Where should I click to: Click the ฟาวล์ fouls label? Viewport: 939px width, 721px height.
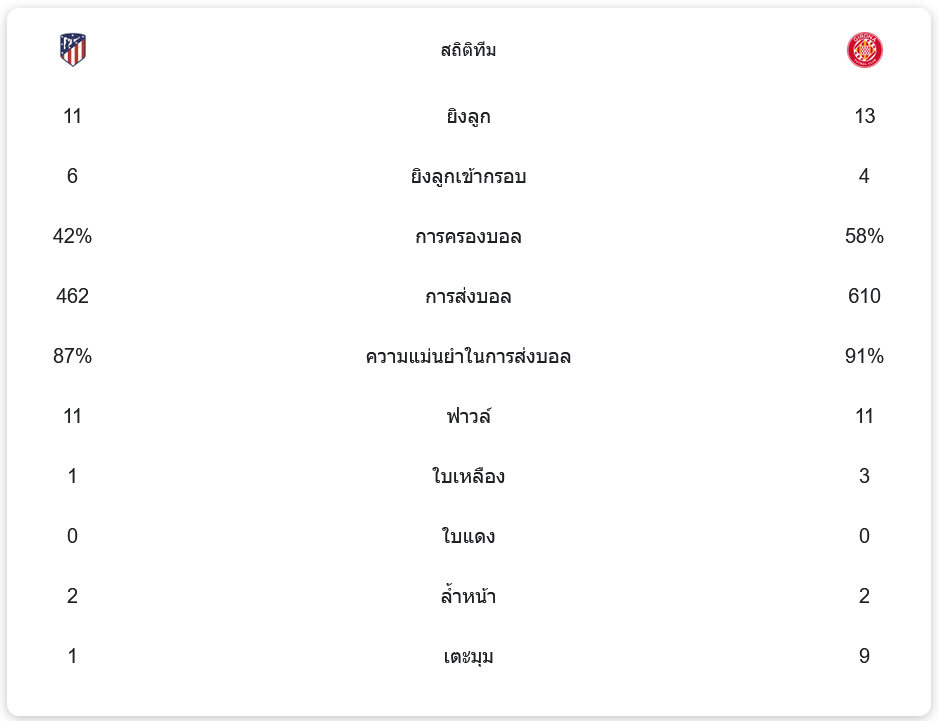[x=468, y=417]
